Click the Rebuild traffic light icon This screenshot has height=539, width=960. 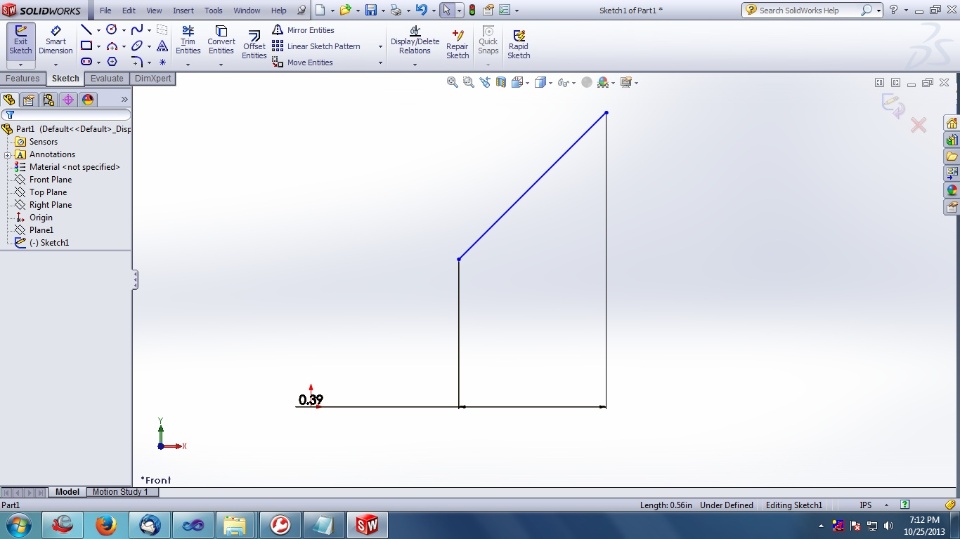pyautogui.click(x=472, y=10)
